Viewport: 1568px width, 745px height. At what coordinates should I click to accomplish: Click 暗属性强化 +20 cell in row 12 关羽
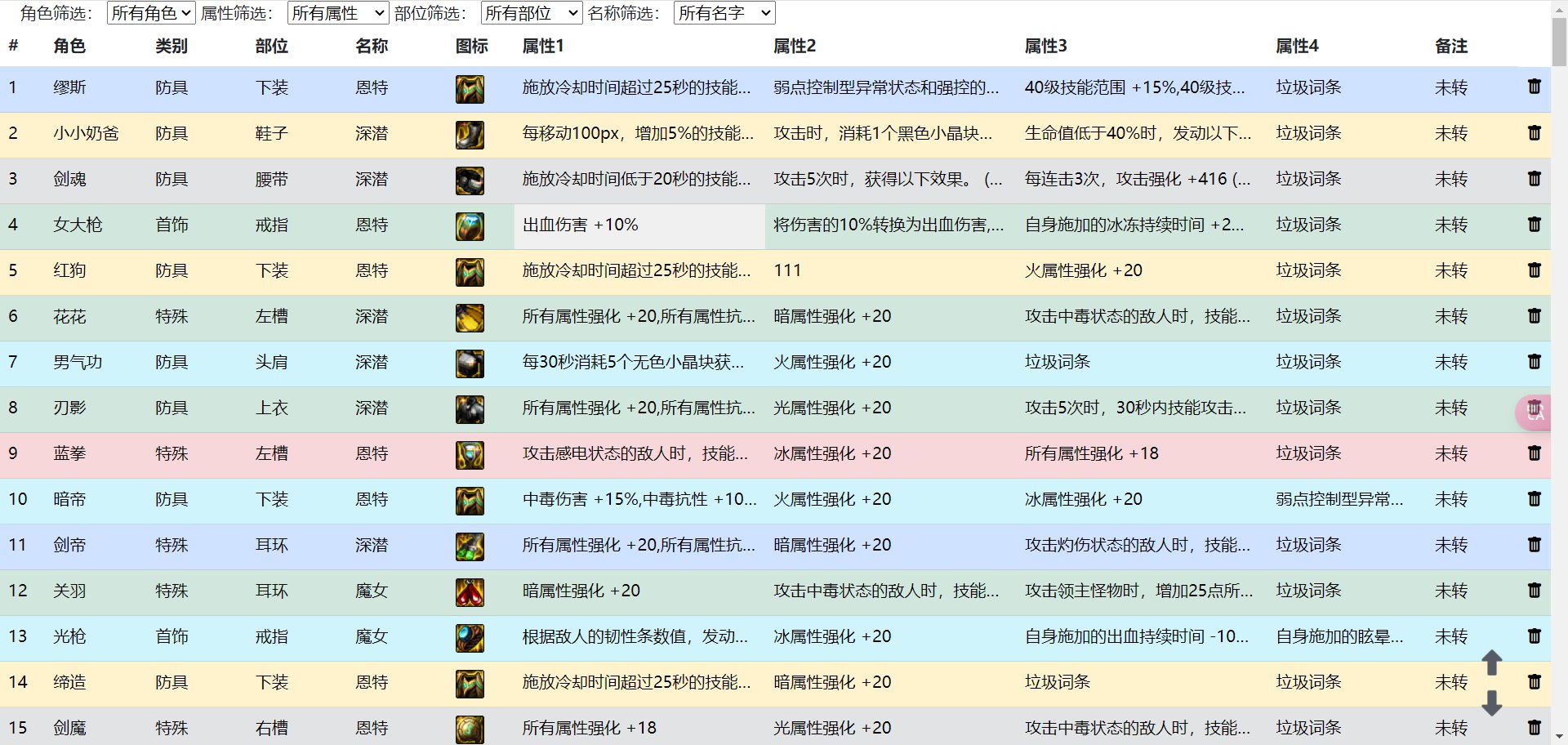[639, 592]
